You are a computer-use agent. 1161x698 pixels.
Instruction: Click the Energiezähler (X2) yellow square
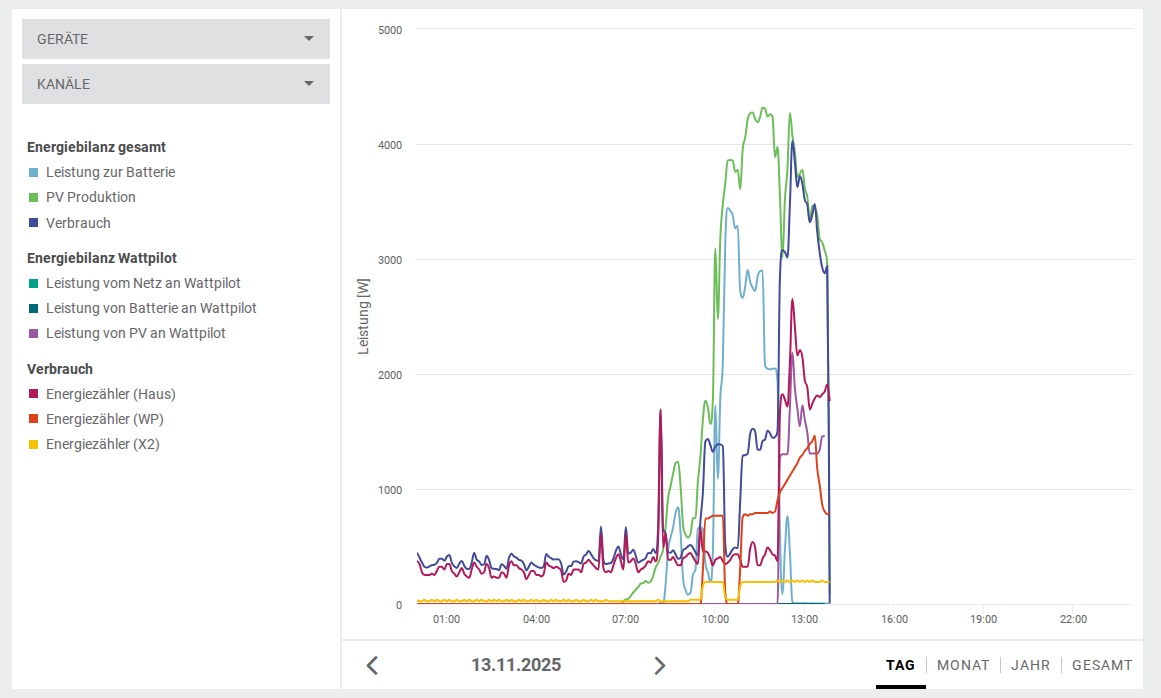[x=34, y=444]
